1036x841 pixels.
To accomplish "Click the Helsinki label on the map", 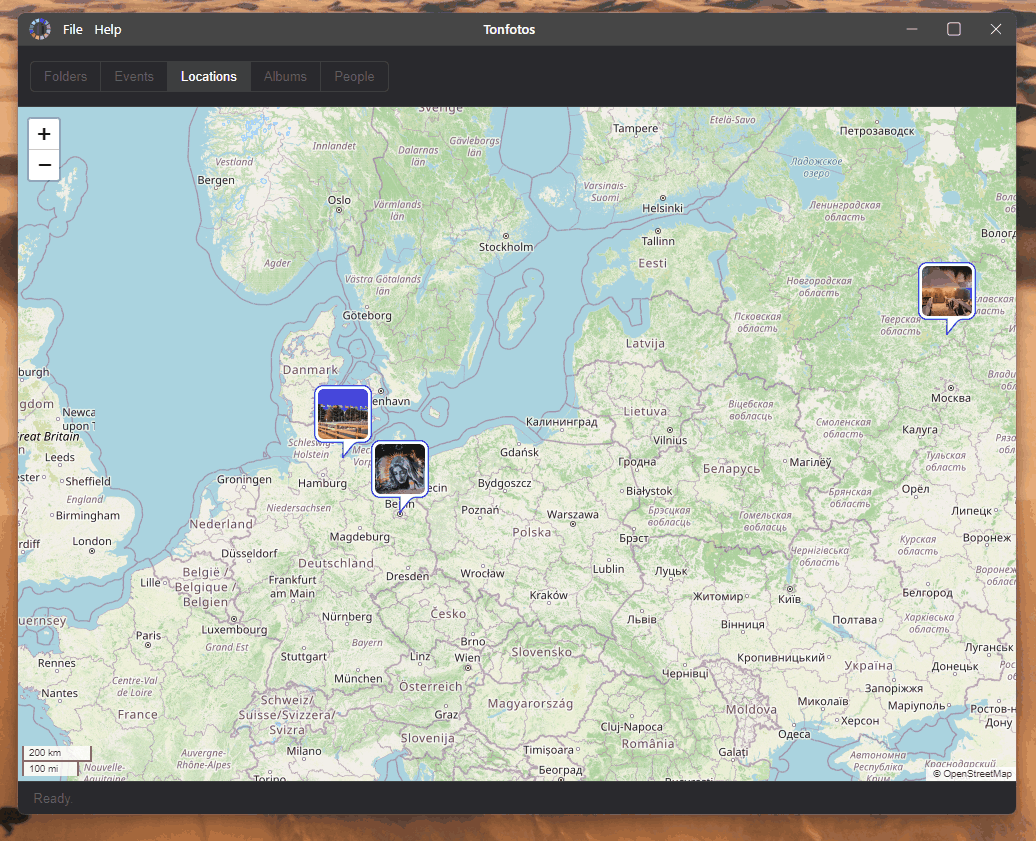I will [x=662, y=208].
